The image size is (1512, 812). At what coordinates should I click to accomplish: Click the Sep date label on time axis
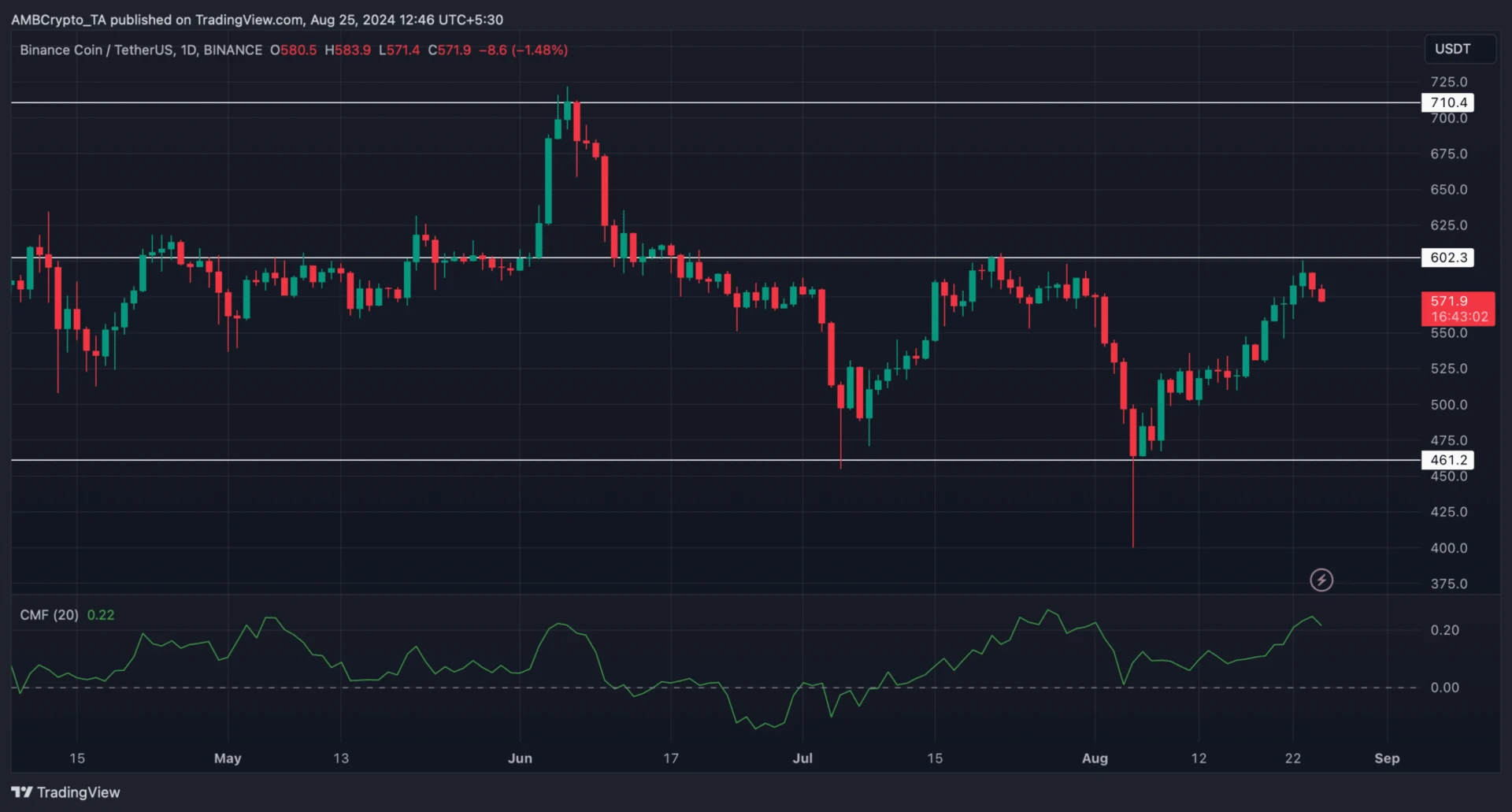coord(1387,758)
